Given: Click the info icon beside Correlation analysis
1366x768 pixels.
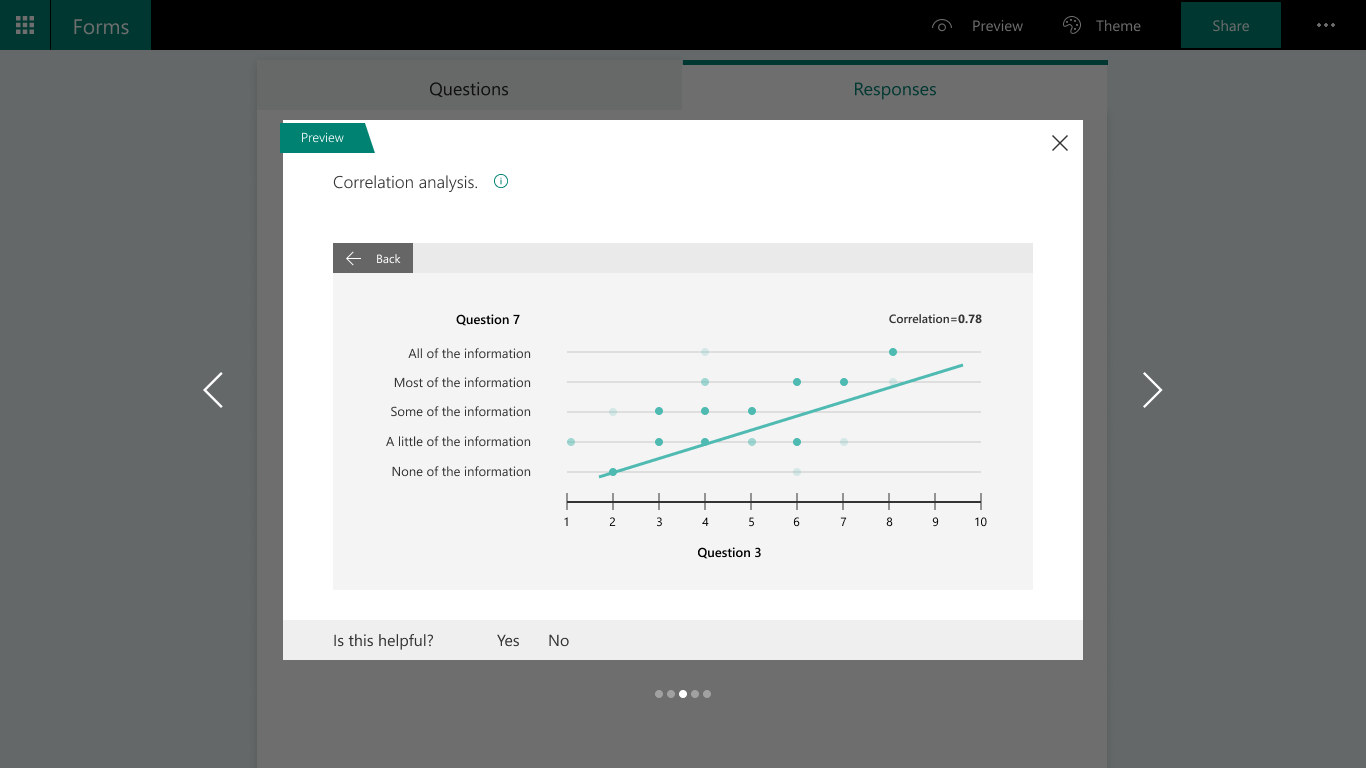Looking at the screenshot, I should (501, 181).
